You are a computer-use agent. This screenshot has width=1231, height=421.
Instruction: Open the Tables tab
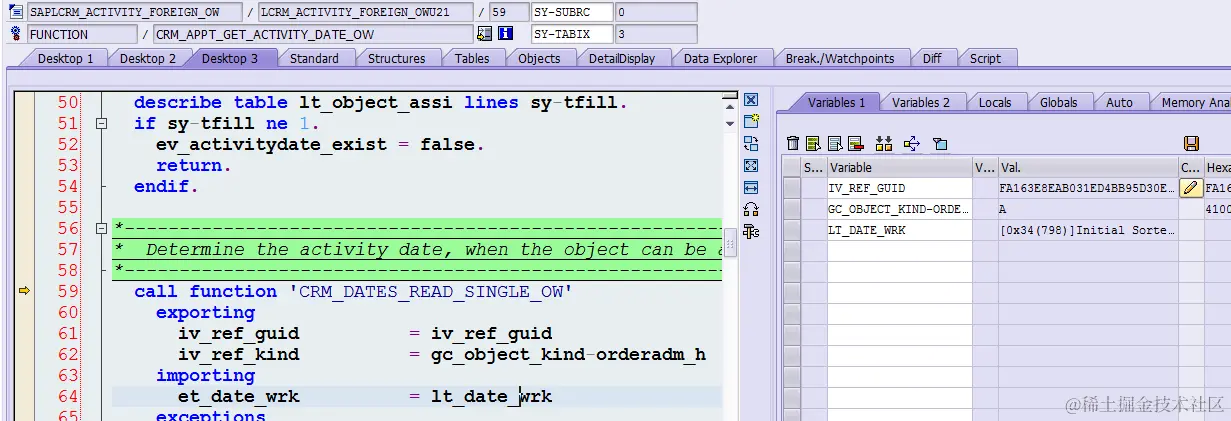(x=472, y=58)
